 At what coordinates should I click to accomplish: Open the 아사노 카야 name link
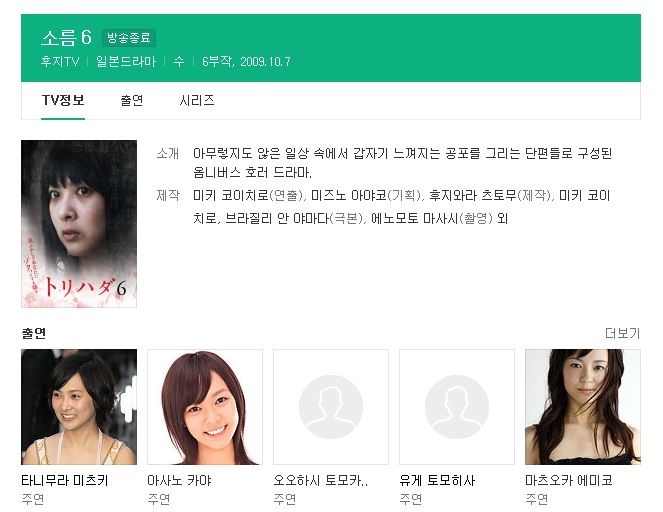coord(179,480)
